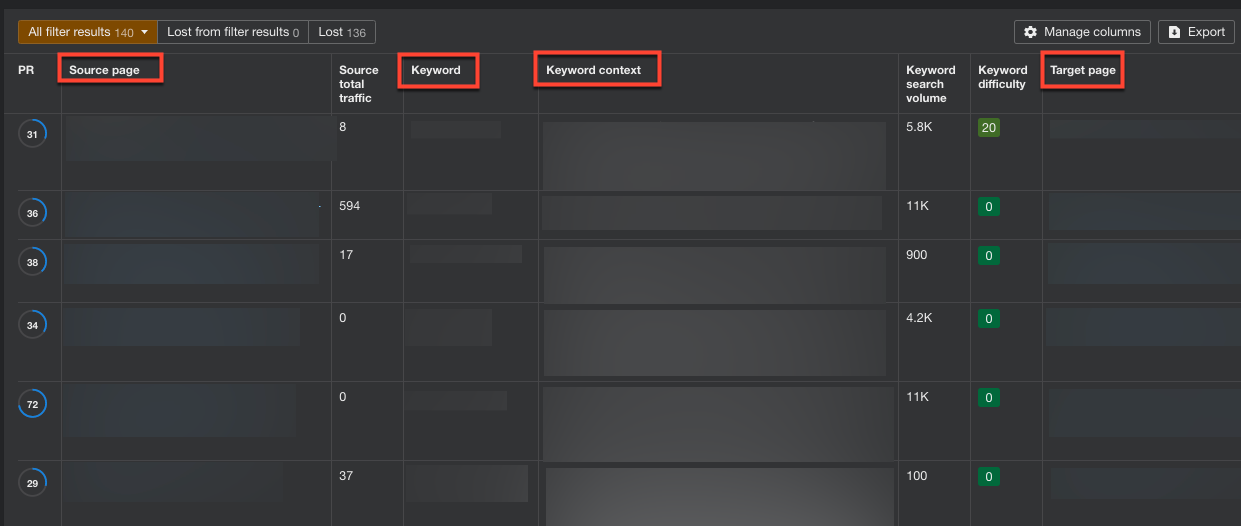Click the Manage columns gear icon
Viewport: 1241px width, 526px height.
pyautogui.click(x=1031, y=32)
